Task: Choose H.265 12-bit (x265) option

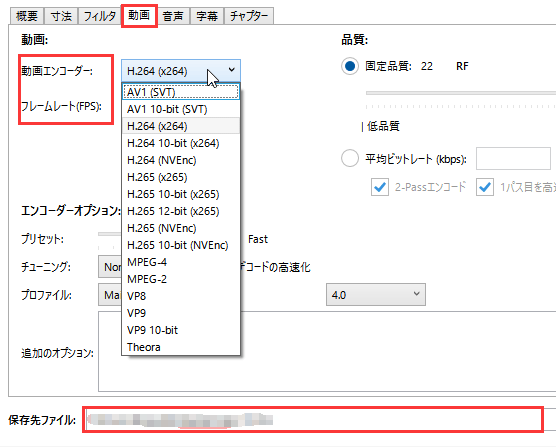Action: click(x=181, y=211)
